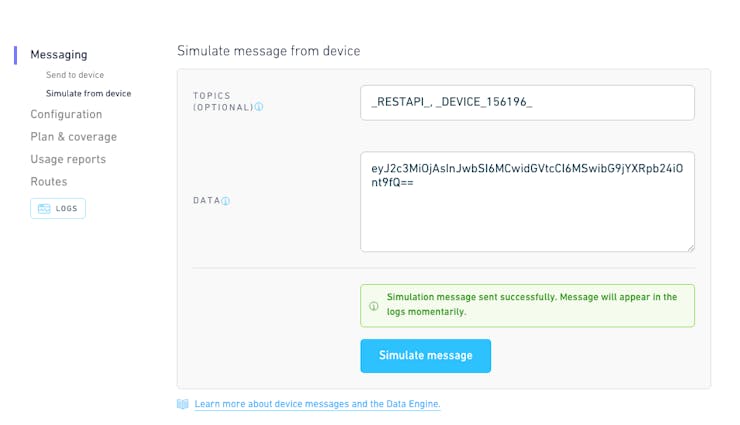
Task: Click the Simulate message from device heading
Action: tap(269, 51)
